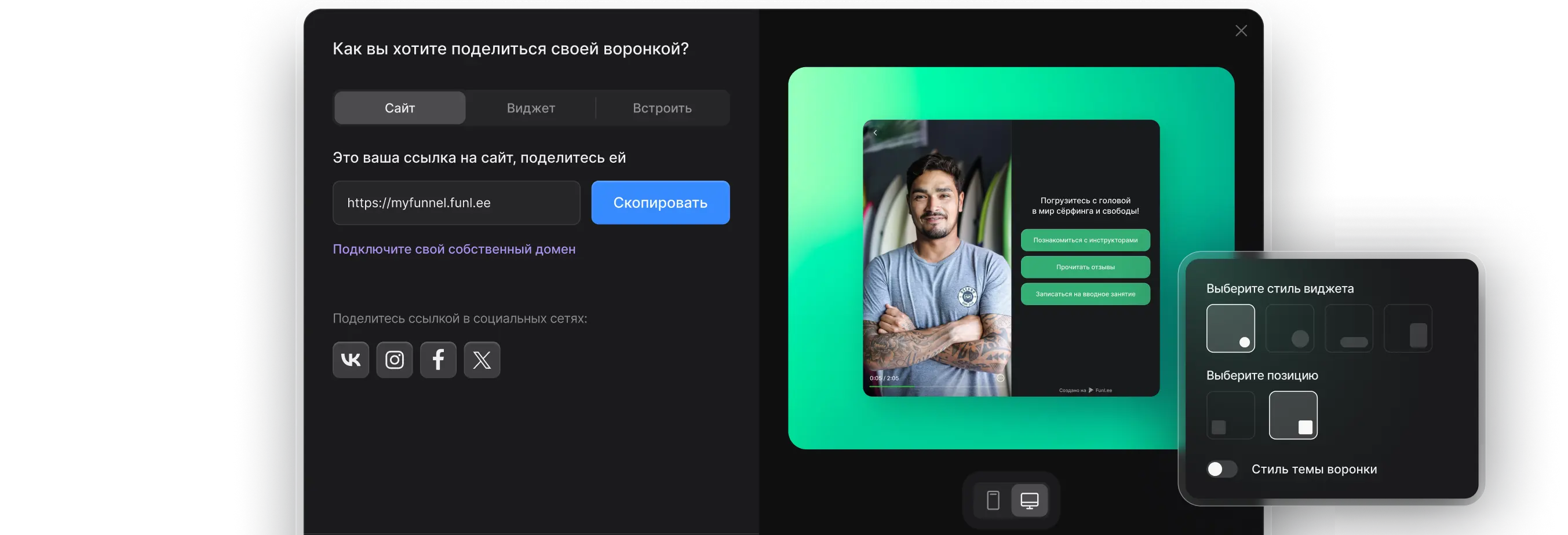Viewport: 1568px width, 535px height.
Task: Click Прочитать отзывы preview button
Action: pyautogui.click(x=1085, y=267)
